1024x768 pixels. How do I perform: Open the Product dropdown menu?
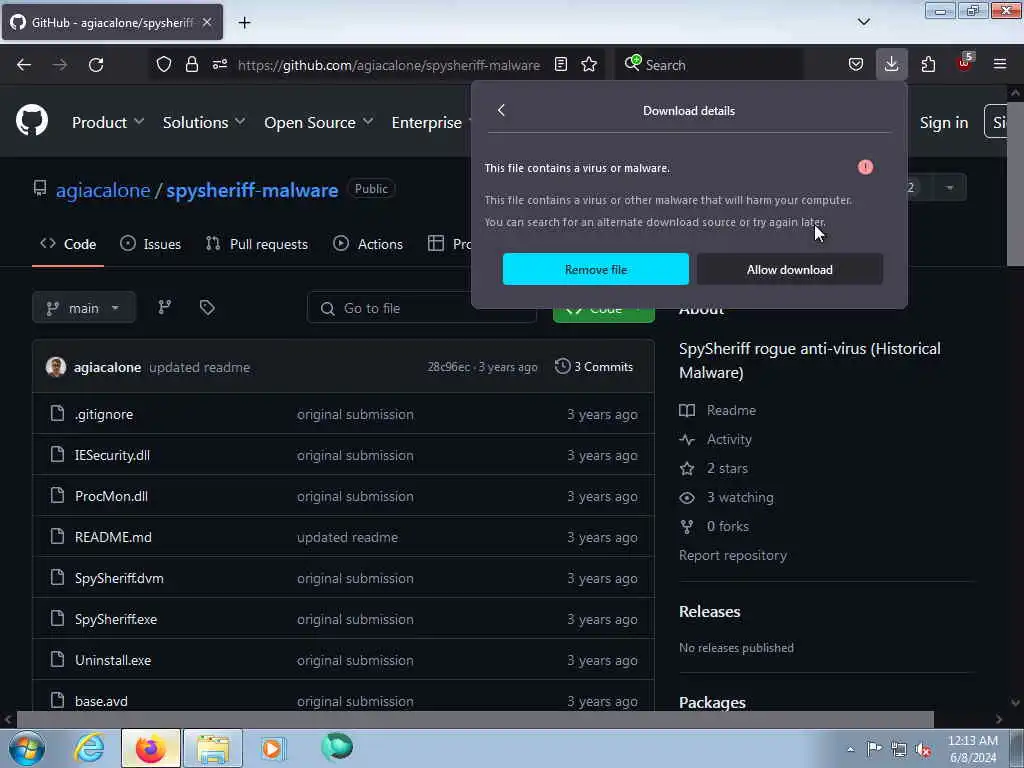108,122
